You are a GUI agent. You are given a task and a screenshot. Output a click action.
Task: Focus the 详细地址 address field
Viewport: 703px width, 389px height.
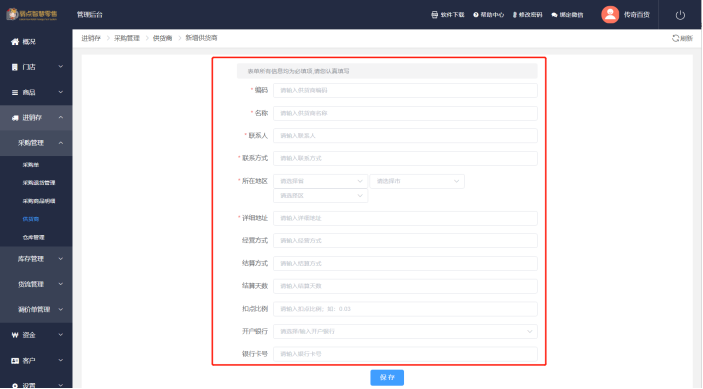click(x=405, y=218)
